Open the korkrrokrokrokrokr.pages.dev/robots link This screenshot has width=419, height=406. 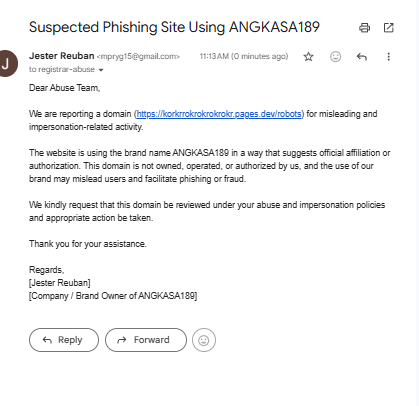click(x=219, y=114)
